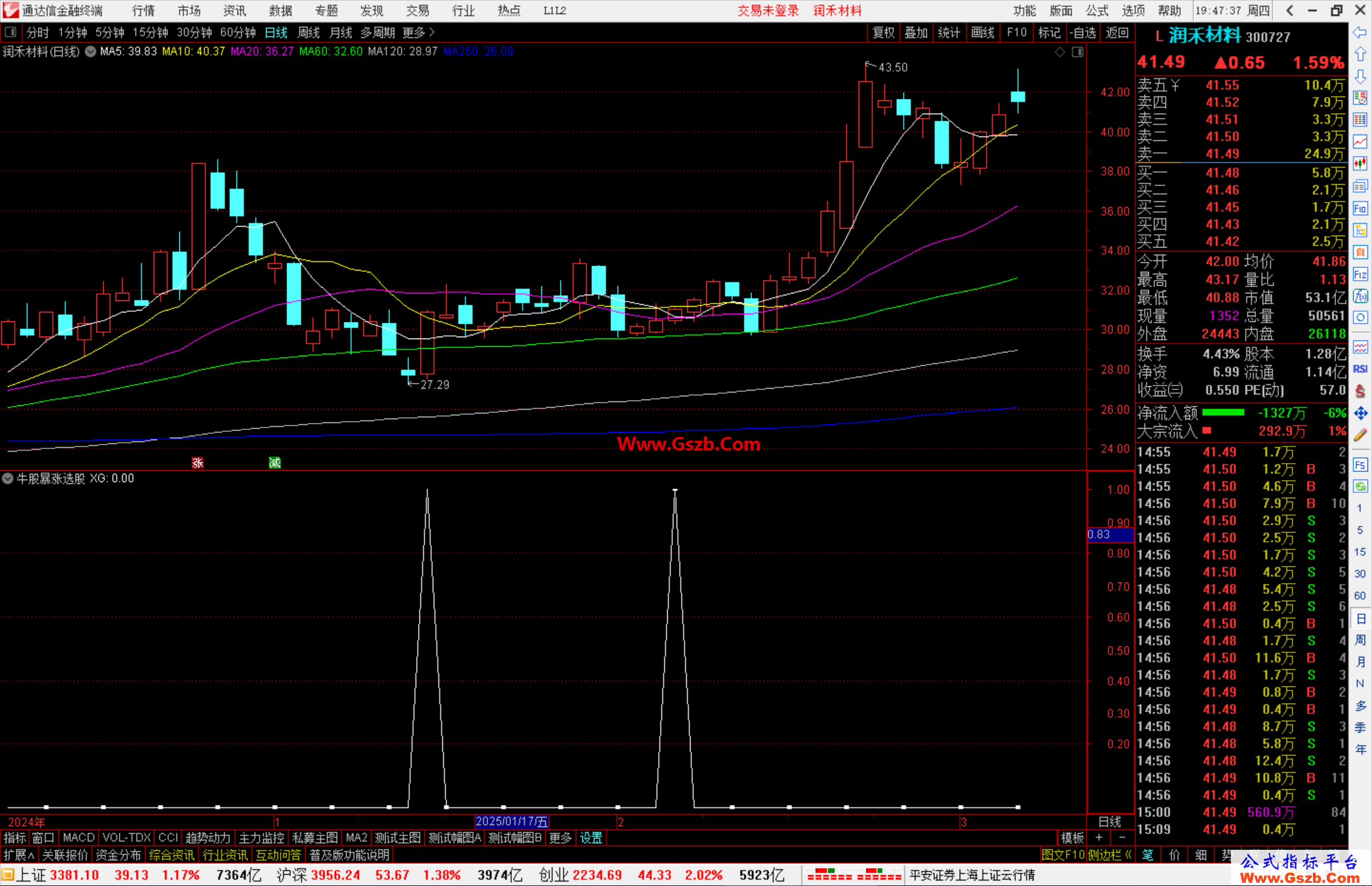Switch to the 5 minute period in sidebar
This screenshot has width=1372, height=886.
(1360, 530)
